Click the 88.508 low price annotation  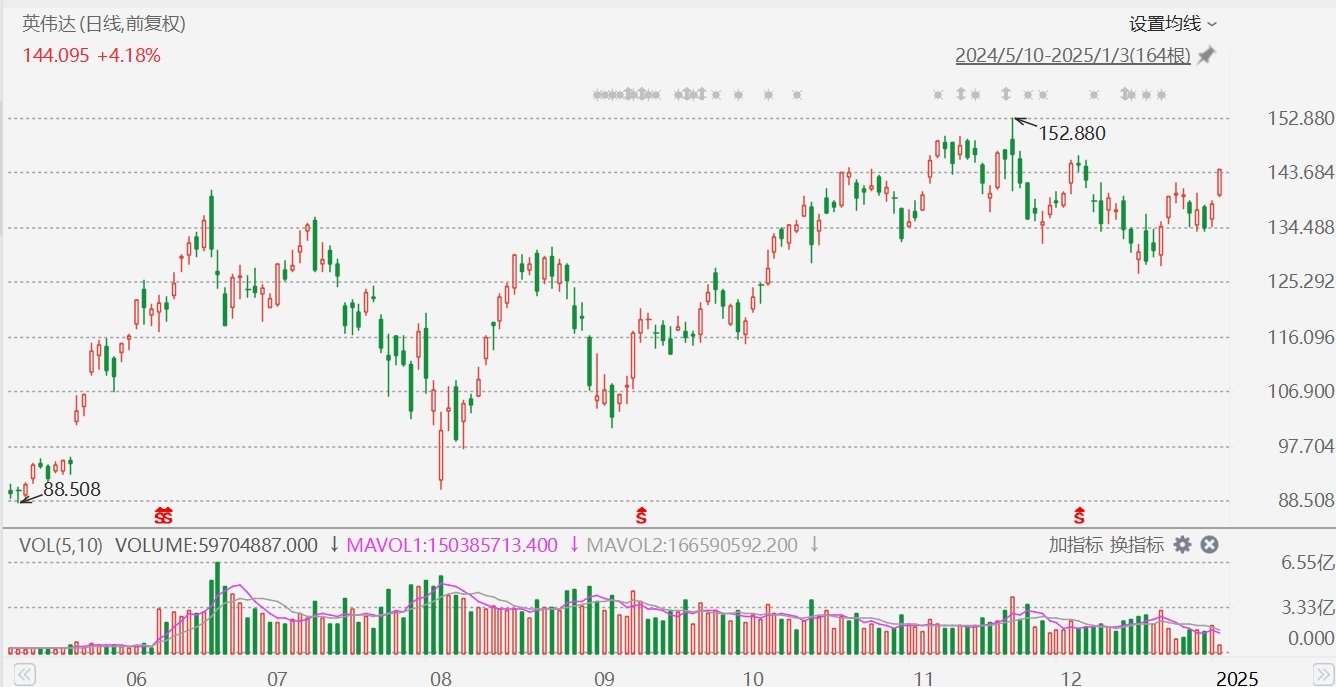click(71, 489)
